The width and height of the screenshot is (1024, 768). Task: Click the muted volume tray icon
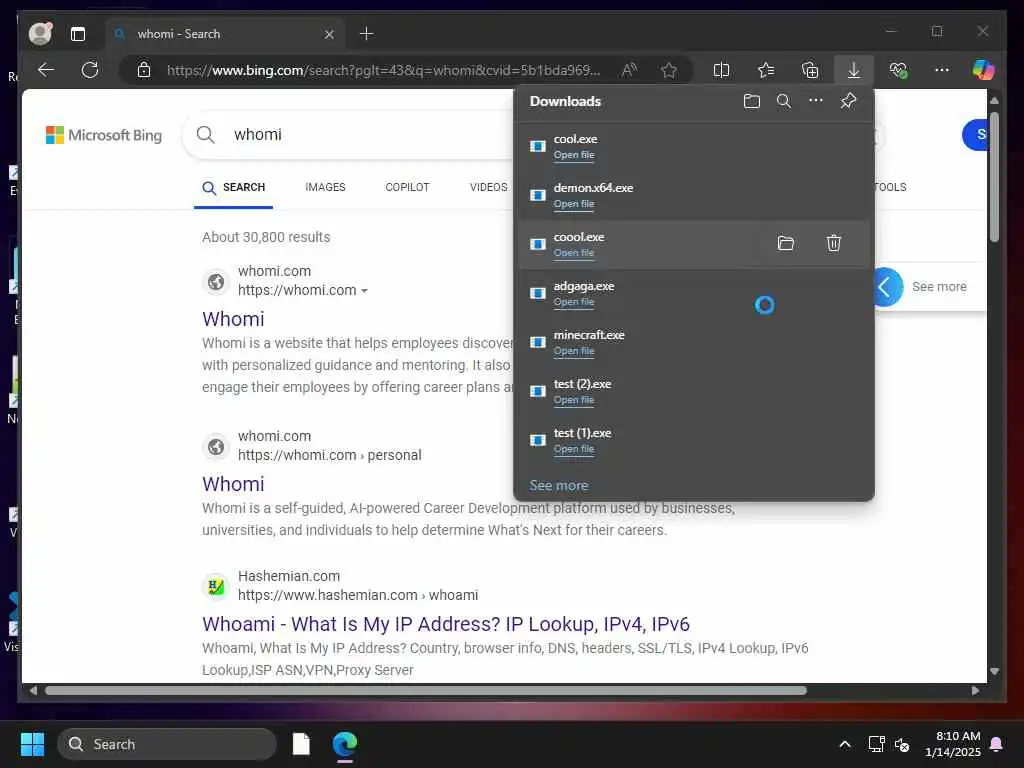pos(902,744)
